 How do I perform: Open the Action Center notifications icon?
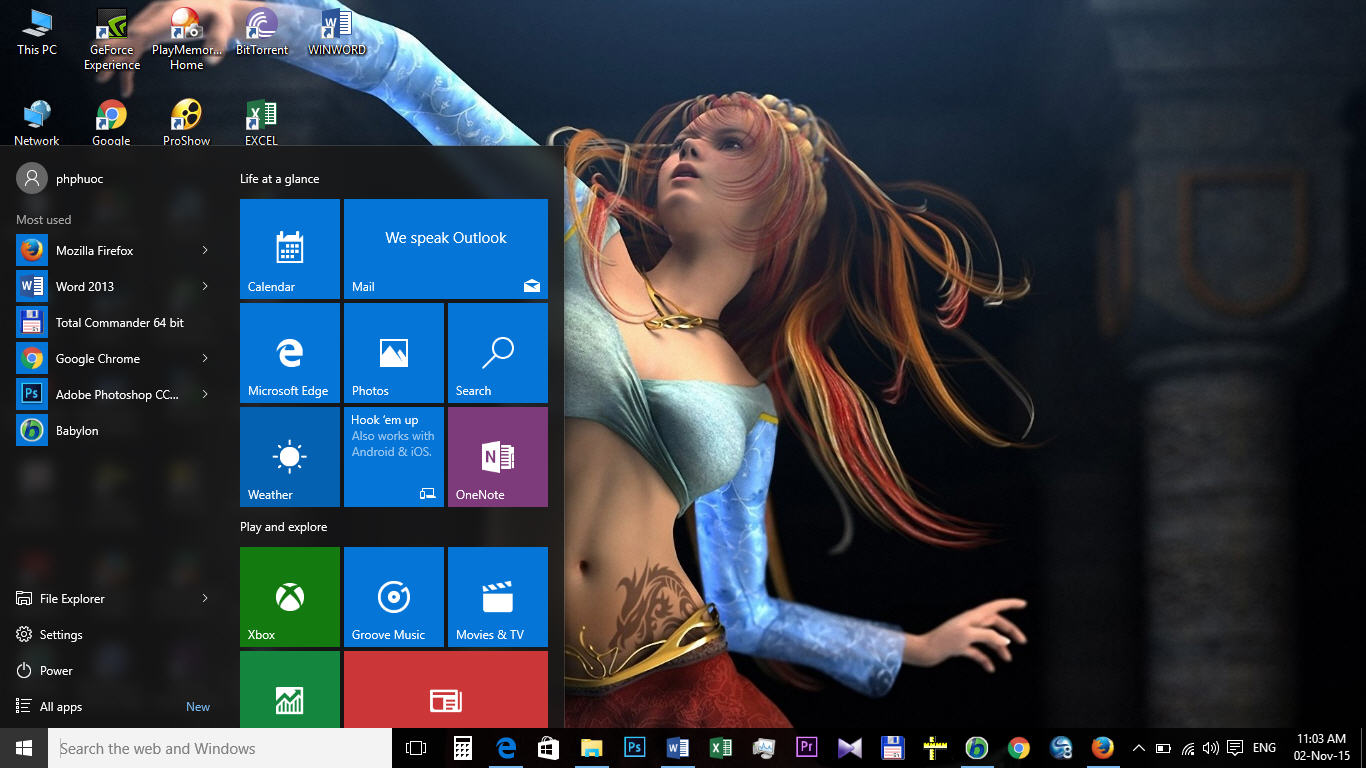1235,748
